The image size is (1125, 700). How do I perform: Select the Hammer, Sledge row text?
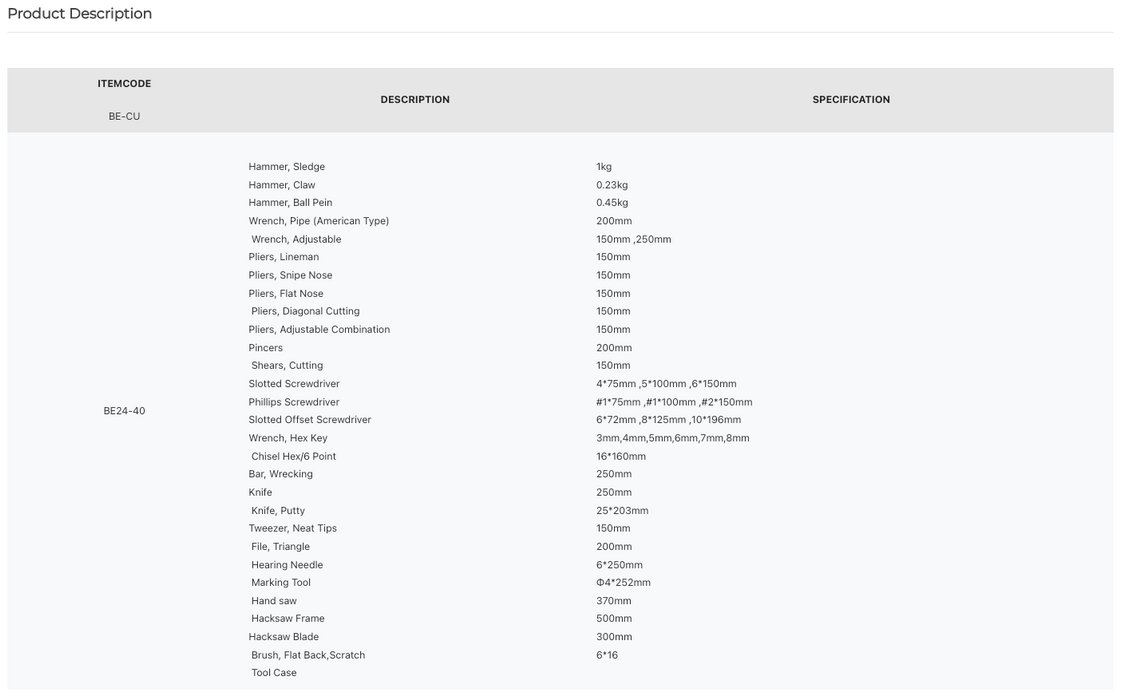coord(286,166)
